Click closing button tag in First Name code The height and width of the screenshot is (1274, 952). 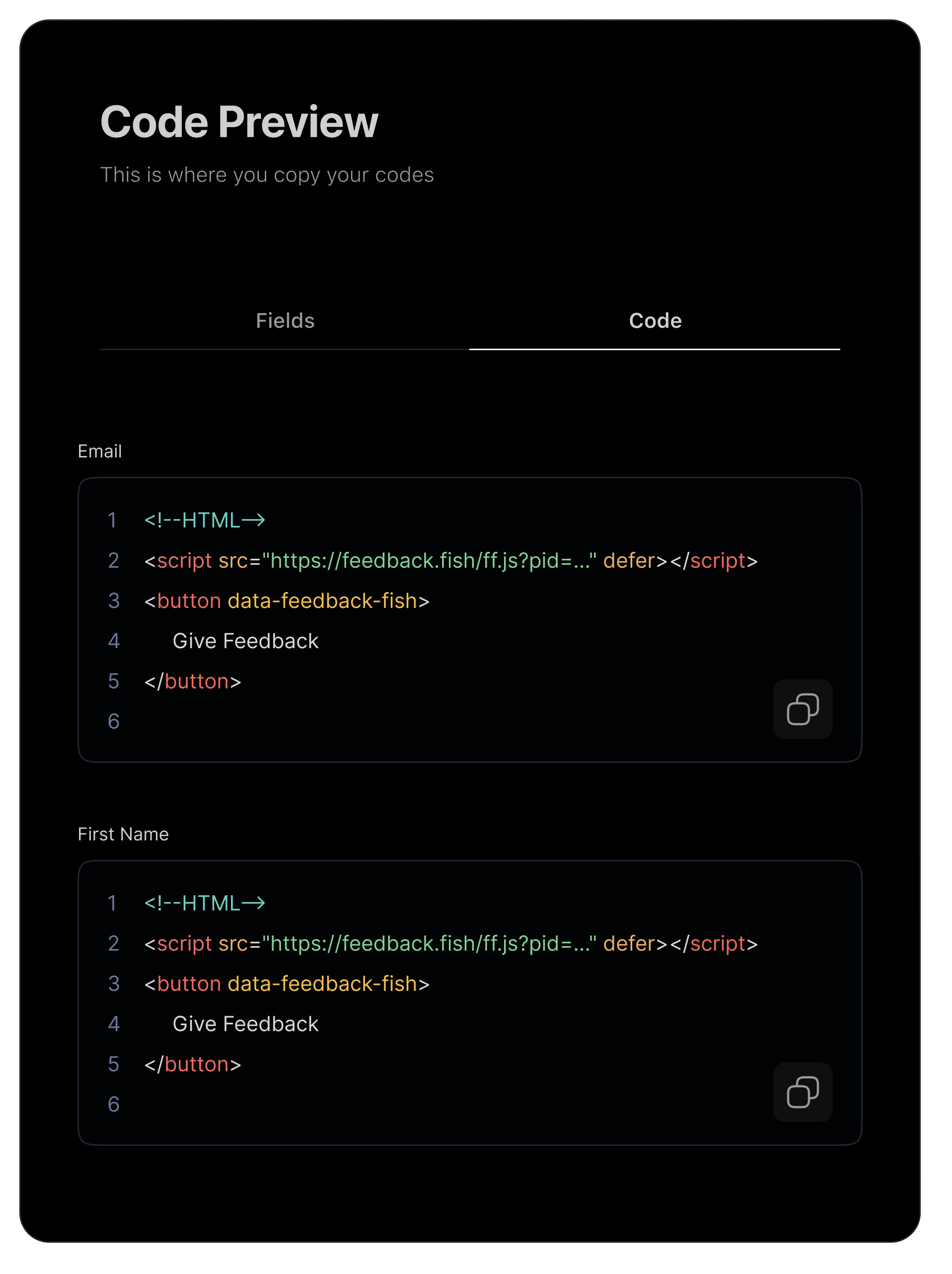(192, 1064)
